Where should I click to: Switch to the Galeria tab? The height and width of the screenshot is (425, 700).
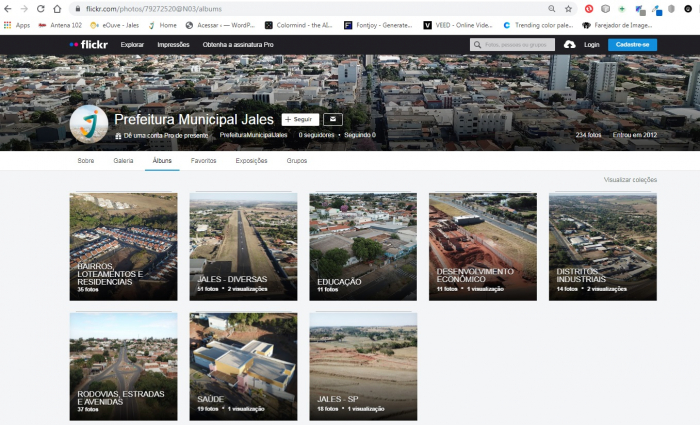123,161
